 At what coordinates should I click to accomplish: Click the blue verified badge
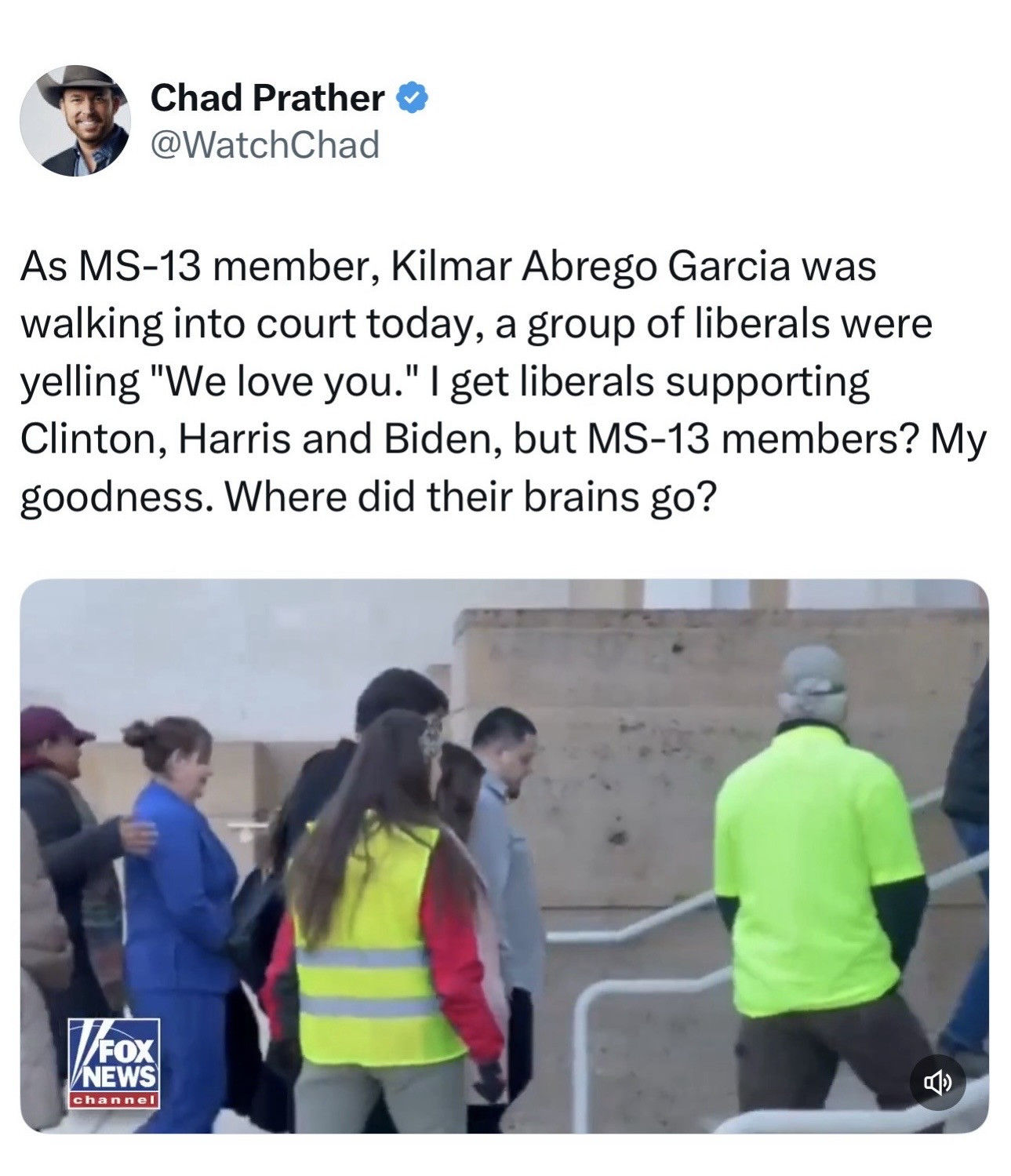pyautogui.click(x=413, y=98)
